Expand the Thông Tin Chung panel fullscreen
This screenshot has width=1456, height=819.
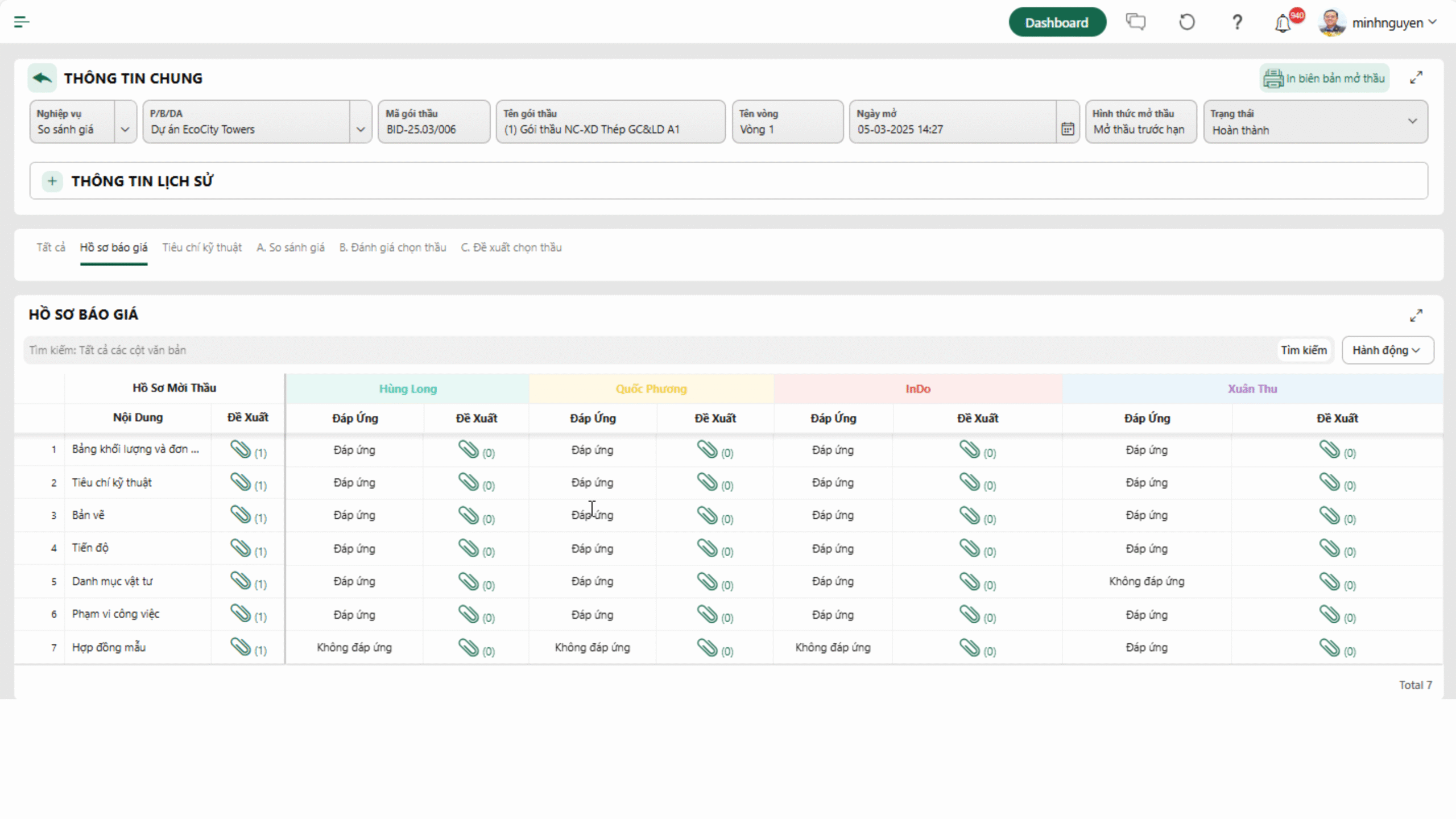(1416, 78)
